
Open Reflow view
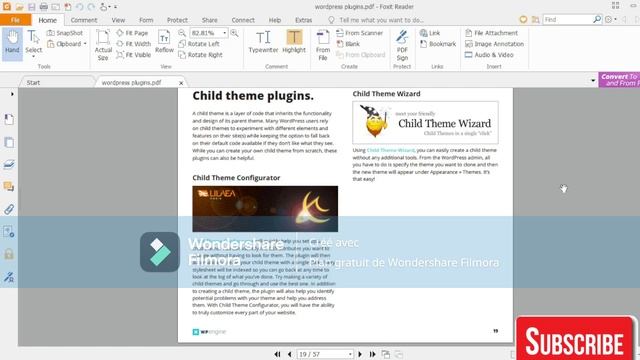164,42
